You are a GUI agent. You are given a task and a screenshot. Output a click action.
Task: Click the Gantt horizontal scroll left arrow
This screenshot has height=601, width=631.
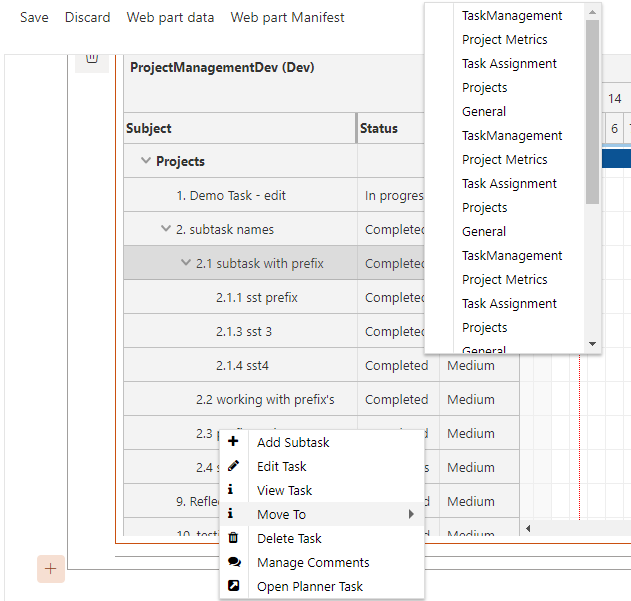coord(528,528)
